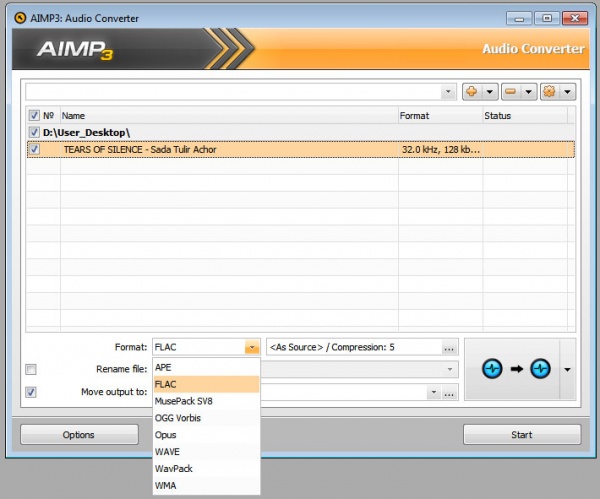Choose MusePack SV8 from the format list
This screenshot has height=499, width=600.
207,401
